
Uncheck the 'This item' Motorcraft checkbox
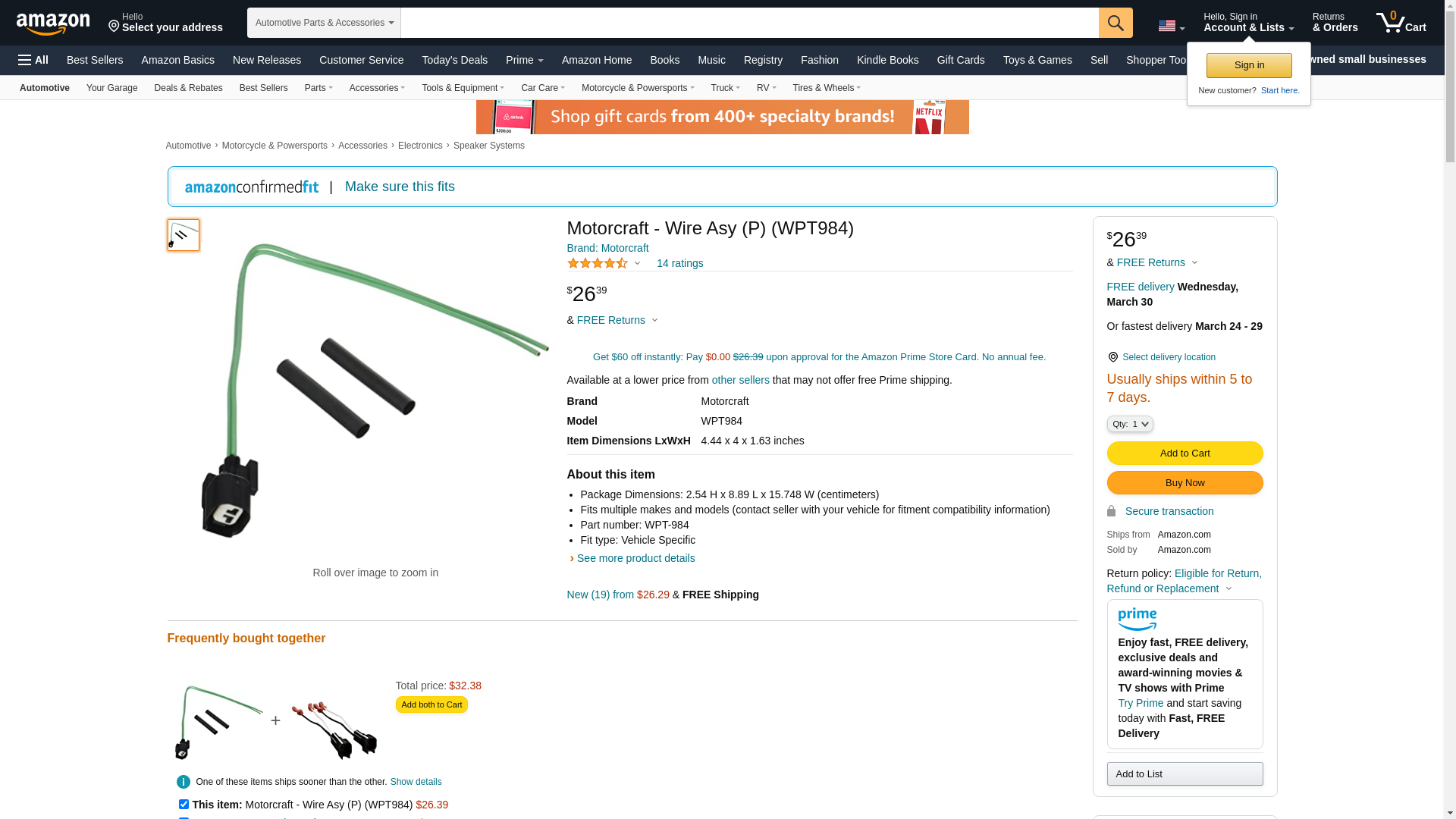[x=184, y=804]
